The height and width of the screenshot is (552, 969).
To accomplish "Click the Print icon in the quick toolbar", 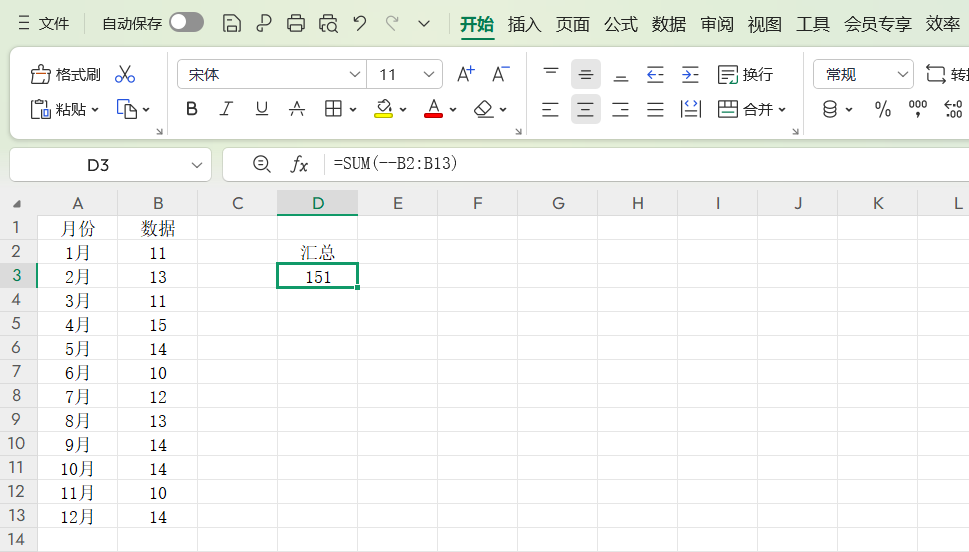I will [295, 23].
